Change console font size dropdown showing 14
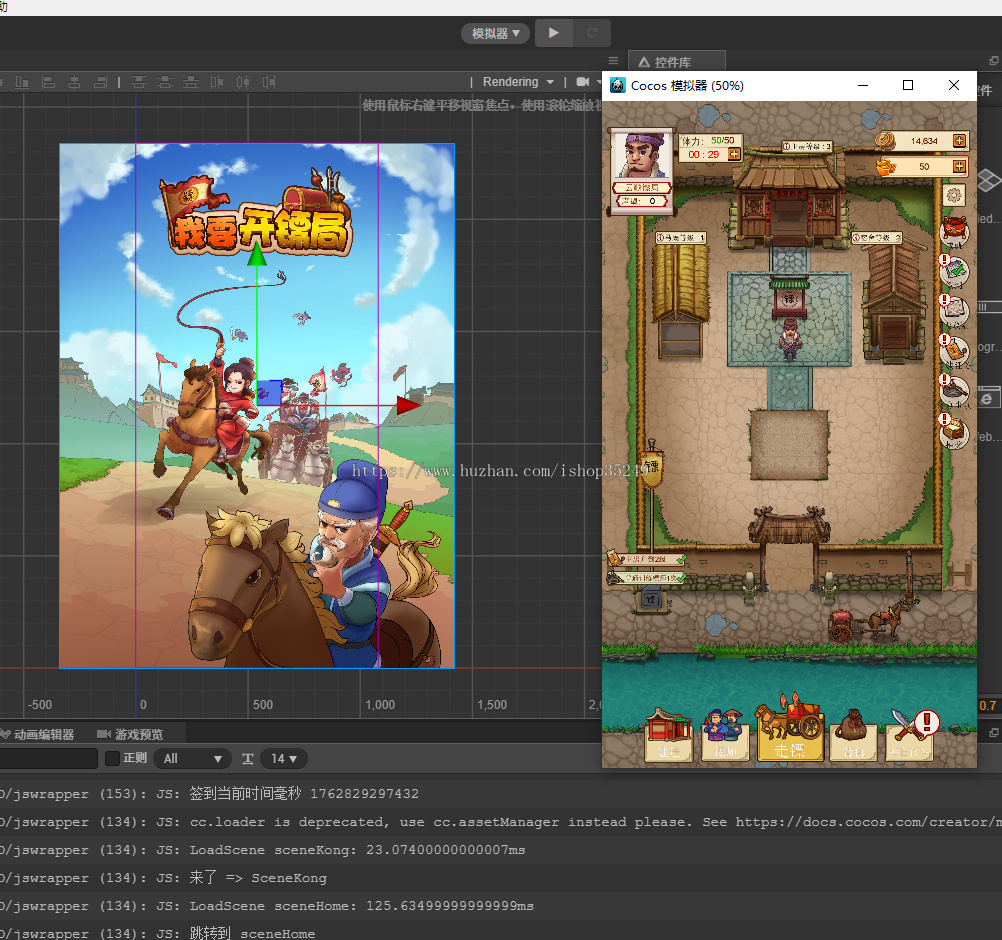The image size is (1002, 940). pos(284,759)
